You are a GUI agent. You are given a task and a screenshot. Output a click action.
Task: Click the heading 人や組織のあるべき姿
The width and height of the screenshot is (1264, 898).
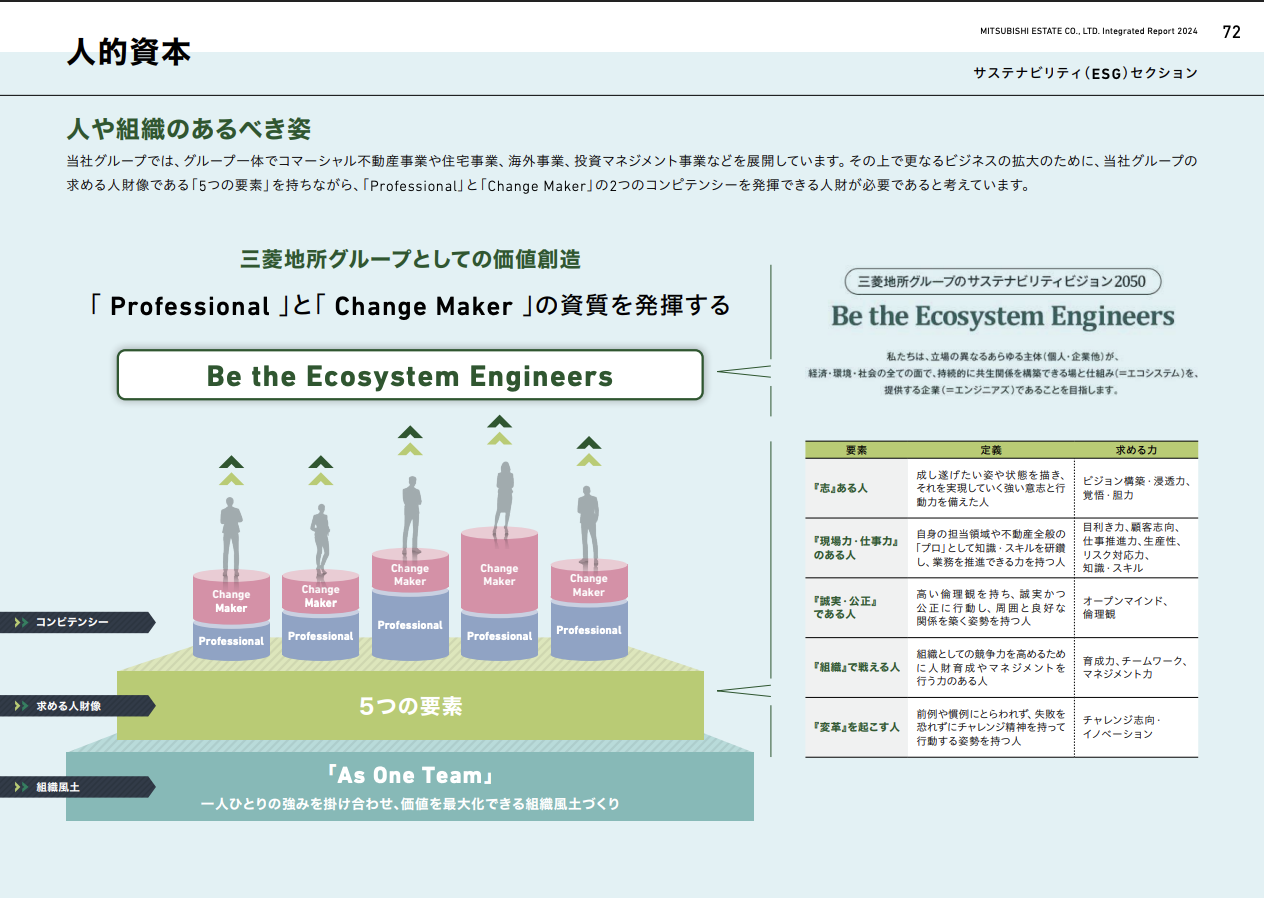189,128
